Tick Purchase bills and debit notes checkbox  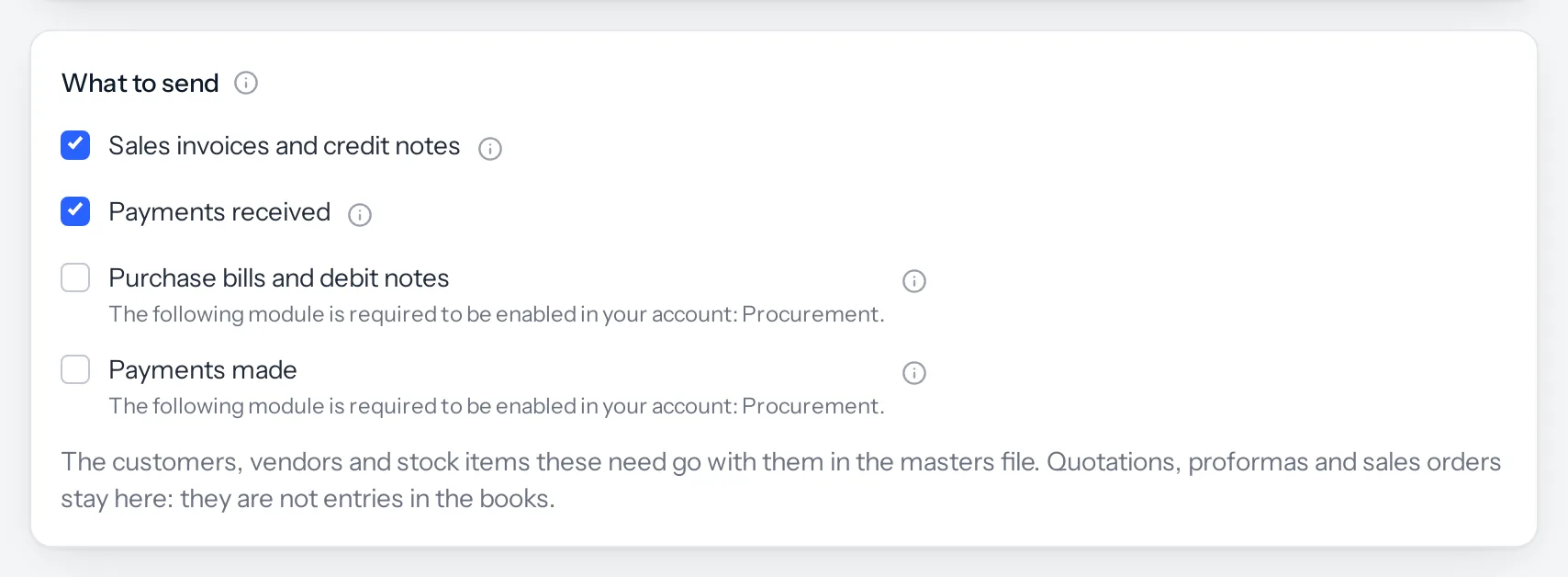pyautogui.click(x=75, y=277)
